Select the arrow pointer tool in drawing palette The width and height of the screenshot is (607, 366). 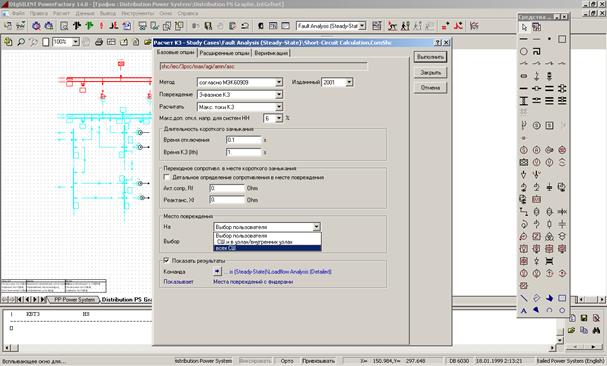point(524,27)
